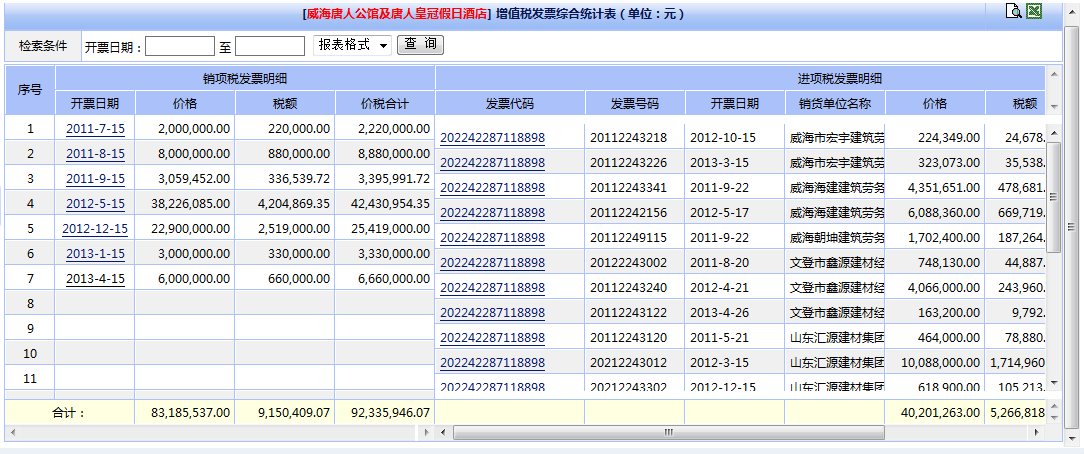This screenshot has height=454, width=1084.
Task: Focus the 开票日期 start date field
Action: 180,46
